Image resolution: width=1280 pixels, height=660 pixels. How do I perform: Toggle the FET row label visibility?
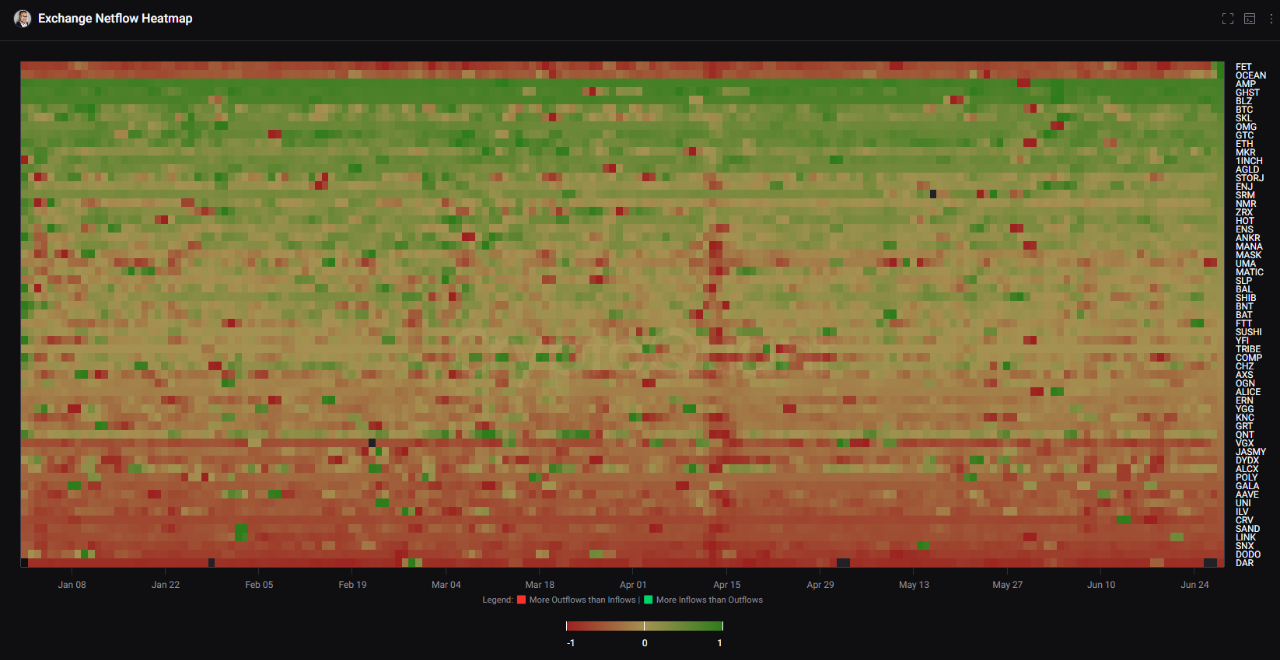pyautogui.click(x=1243, y=67)
